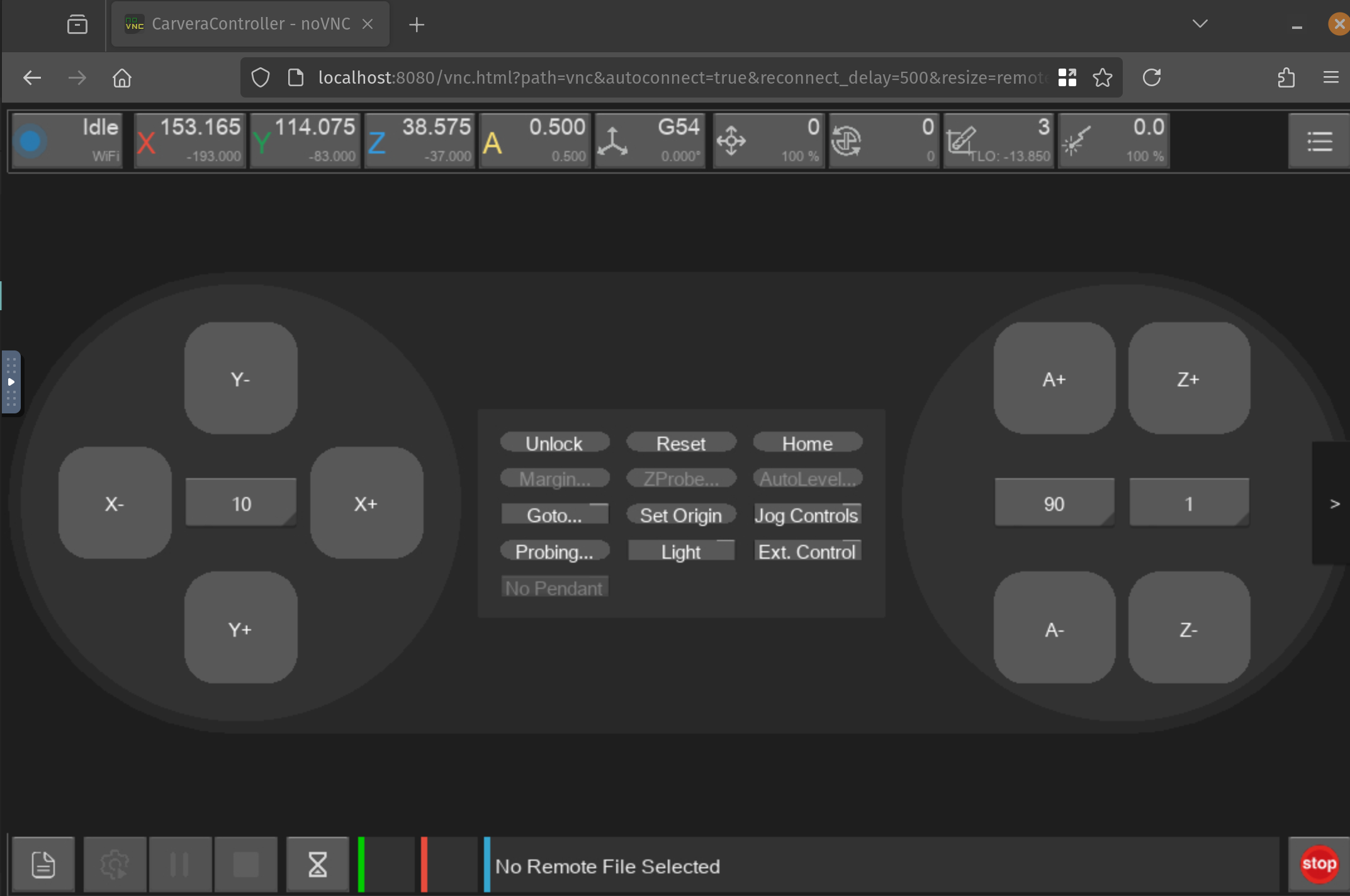This screenshot has width=1350, height=896.
Task: Jog with the Z+ button
Action: [1188, 379]
